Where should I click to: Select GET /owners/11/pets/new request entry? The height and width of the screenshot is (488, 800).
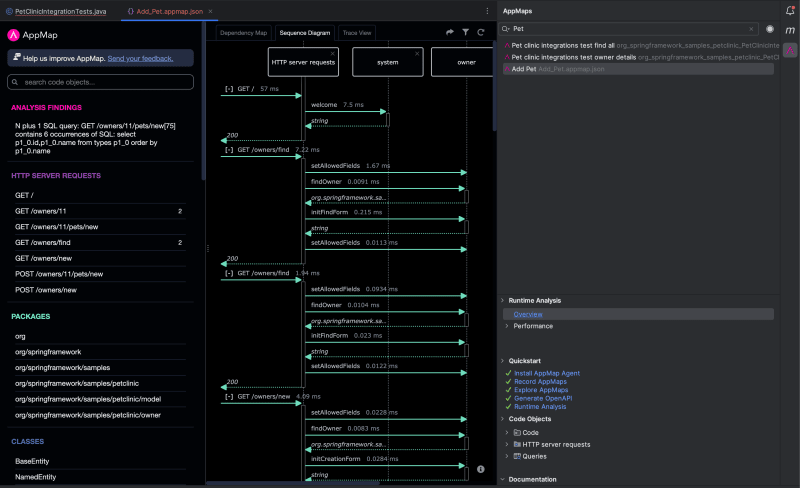98,227
